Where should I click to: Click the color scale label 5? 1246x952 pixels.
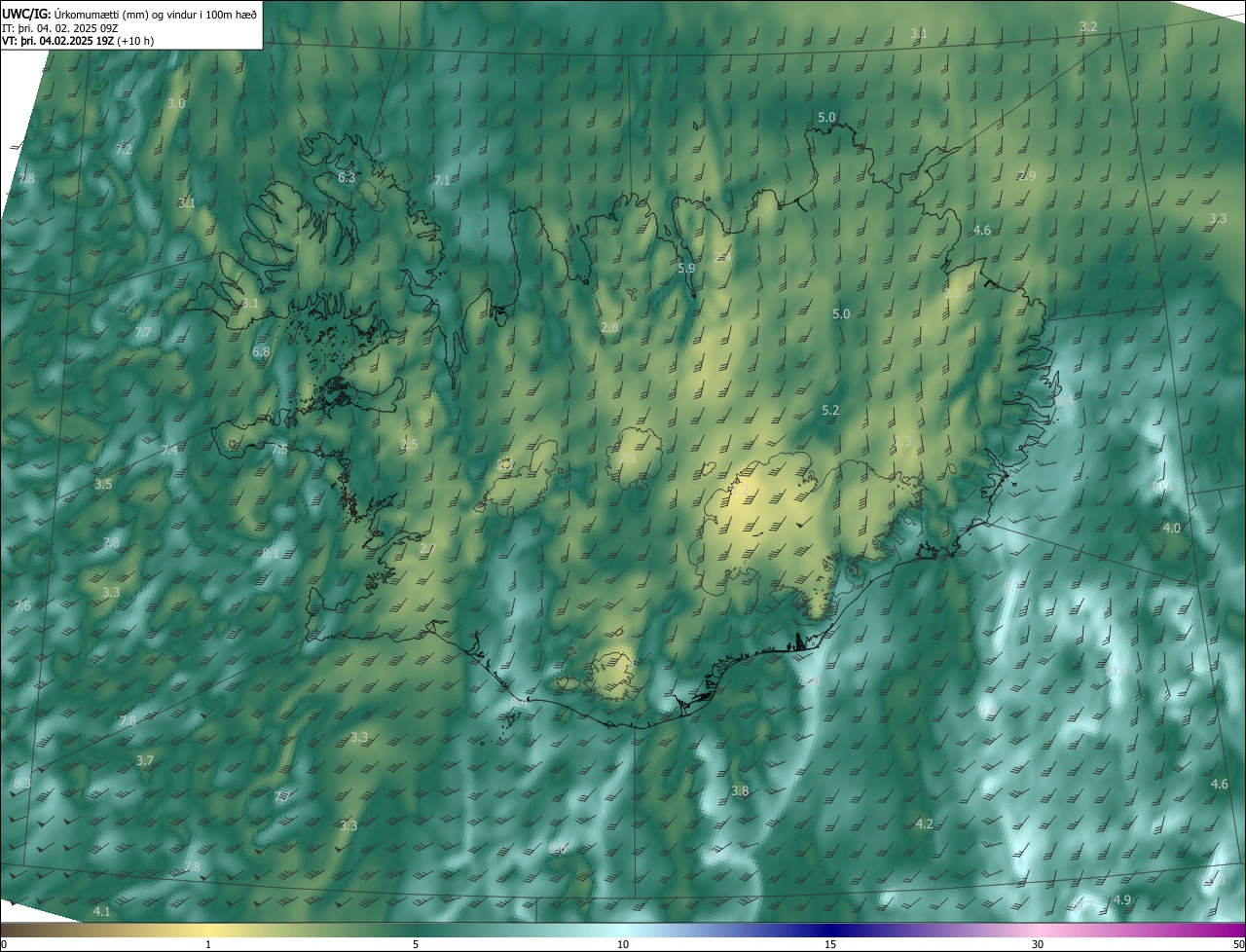coord(416,944)
